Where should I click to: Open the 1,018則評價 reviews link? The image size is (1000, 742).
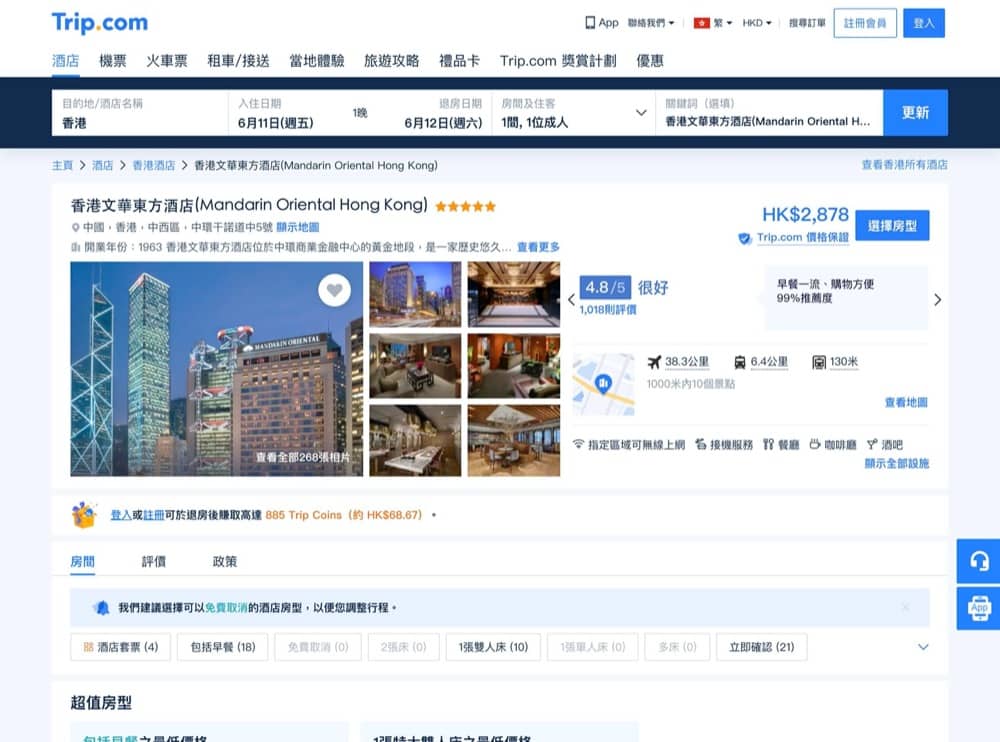608,309
